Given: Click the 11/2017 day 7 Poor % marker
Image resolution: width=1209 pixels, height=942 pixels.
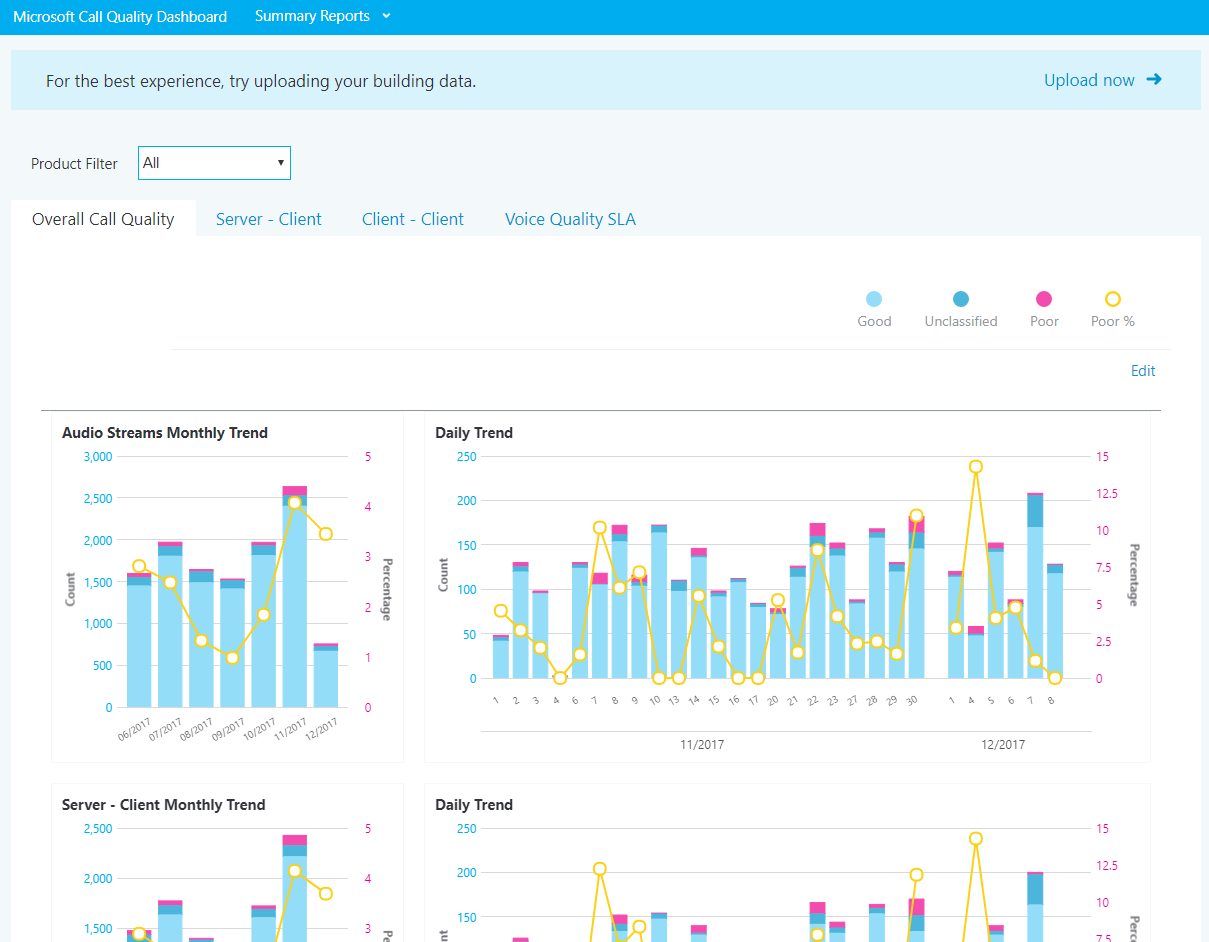Looking at the screenshot, I should 600,527.
